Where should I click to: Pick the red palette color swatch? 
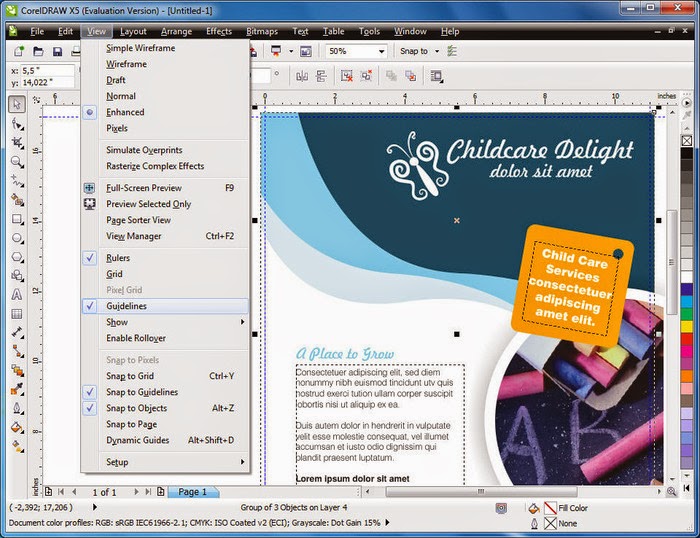687,339
